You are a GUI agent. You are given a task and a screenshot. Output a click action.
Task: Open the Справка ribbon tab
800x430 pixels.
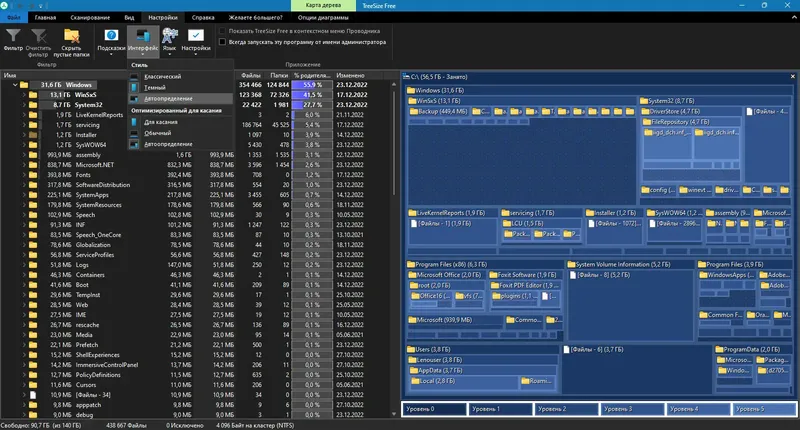tap(203, 17)
